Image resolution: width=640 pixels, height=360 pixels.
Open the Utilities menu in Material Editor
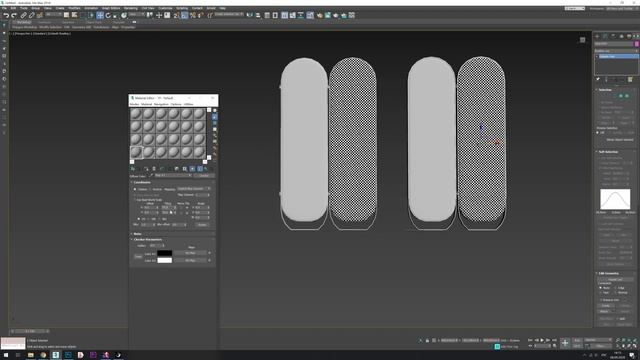point(189,104)
